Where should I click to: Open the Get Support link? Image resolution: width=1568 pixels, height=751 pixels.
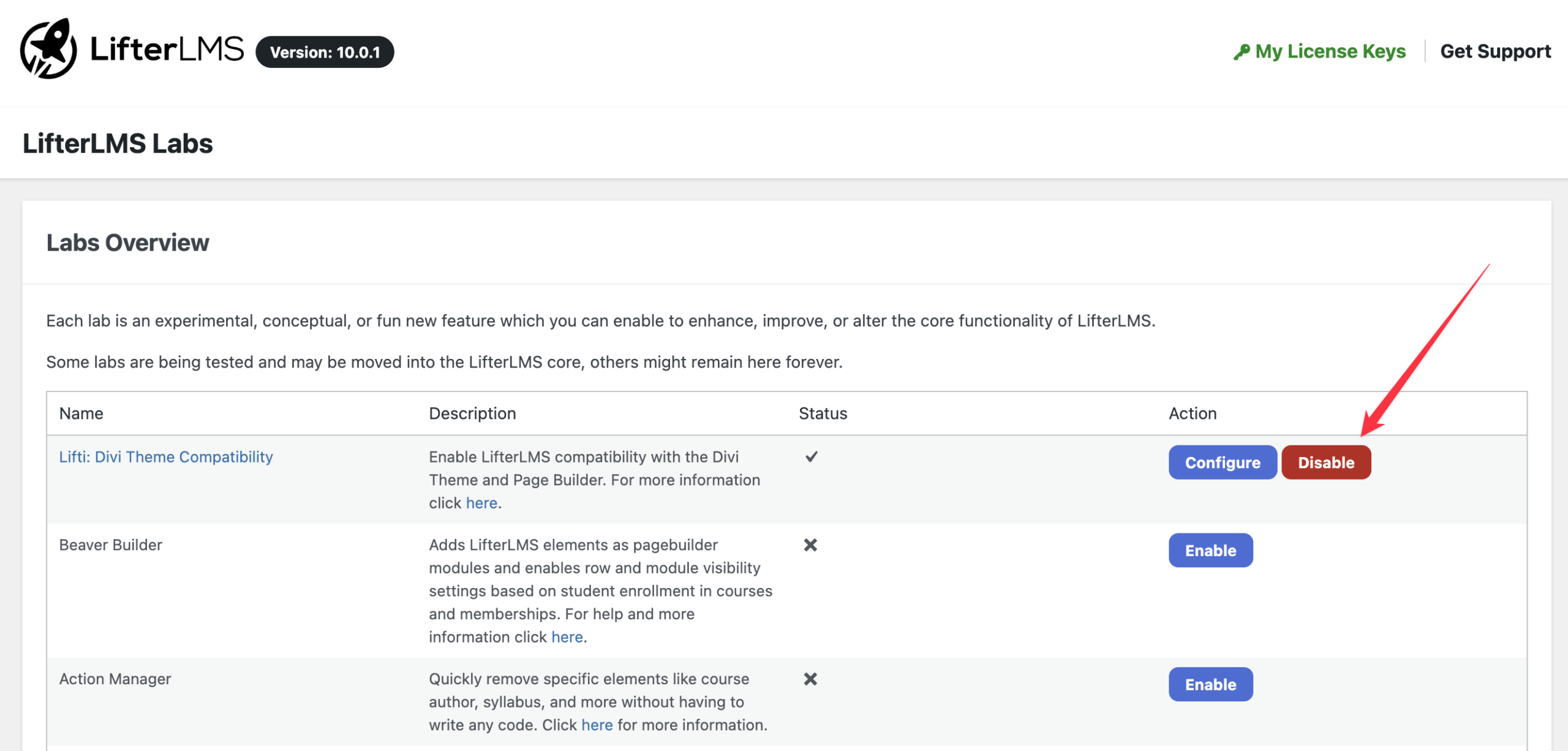click(x=1495, y=51)
